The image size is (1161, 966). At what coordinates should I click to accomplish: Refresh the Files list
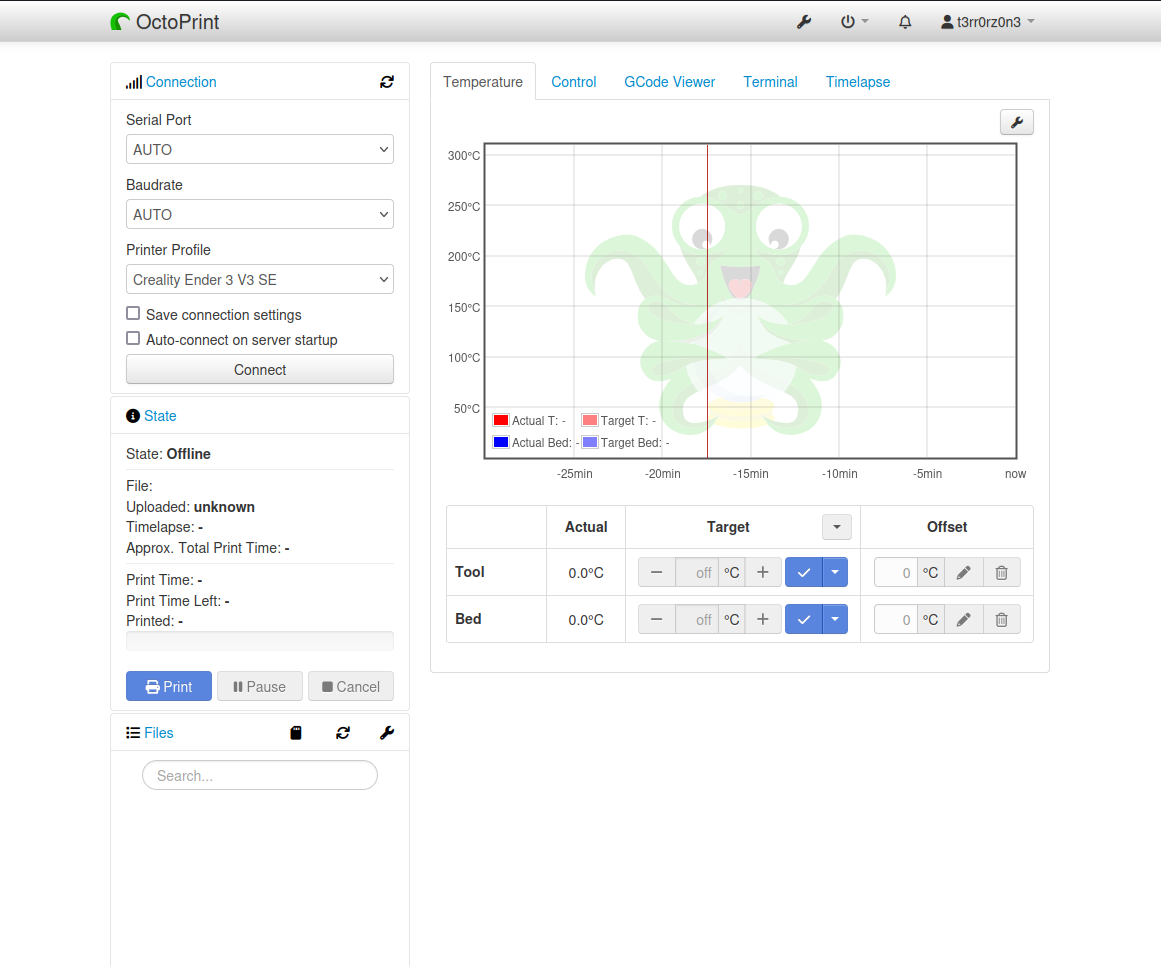pyautogui.click(x=343, y=733)
